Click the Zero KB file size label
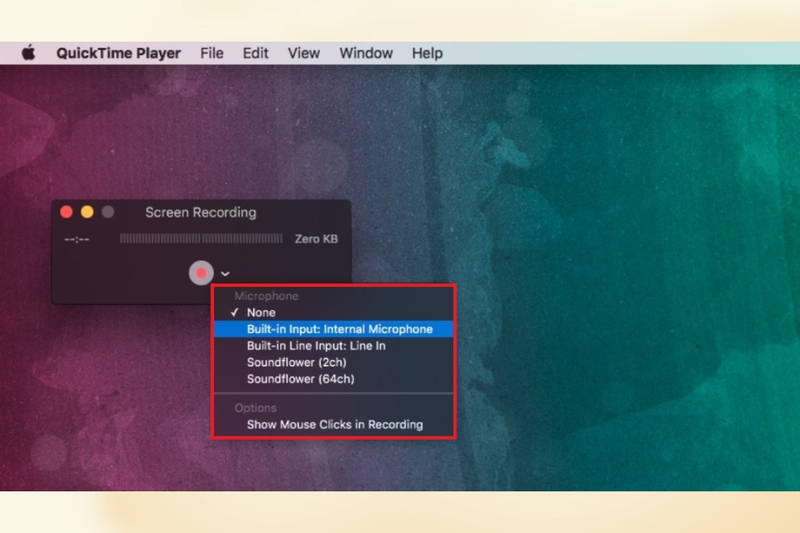The width and height of the screenshot is (800, 533). (316, 239)
